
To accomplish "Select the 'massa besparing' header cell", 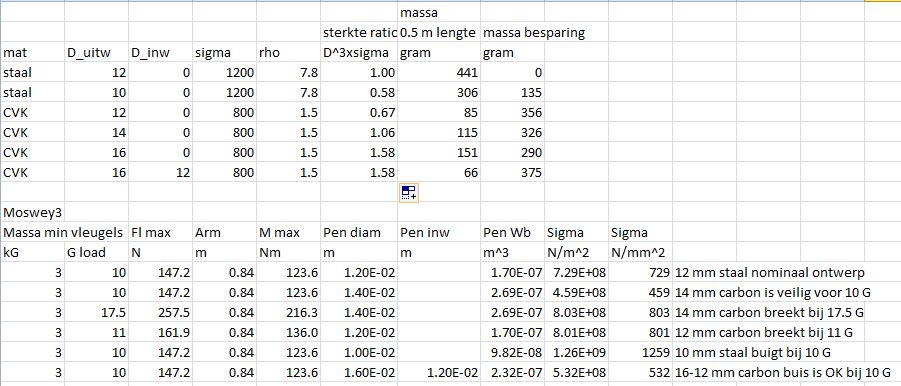I will [513, 33].
